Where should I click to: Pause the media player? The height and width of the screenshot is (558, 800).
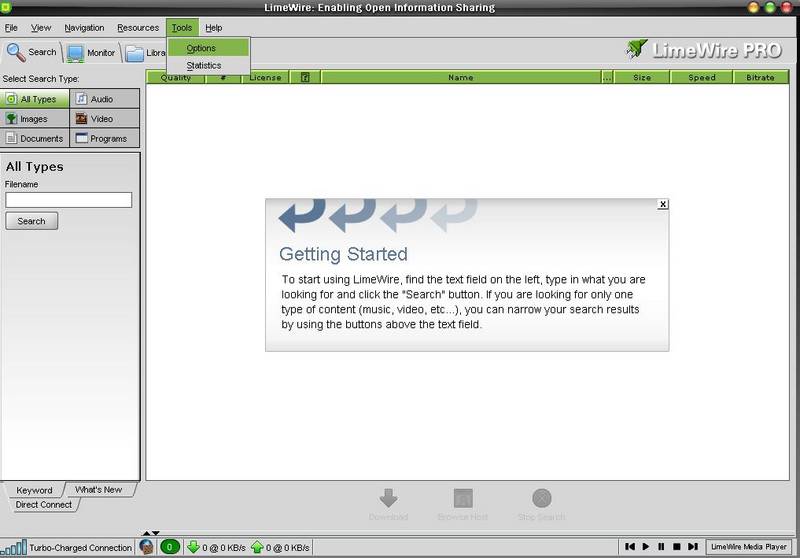click(661, 547)
